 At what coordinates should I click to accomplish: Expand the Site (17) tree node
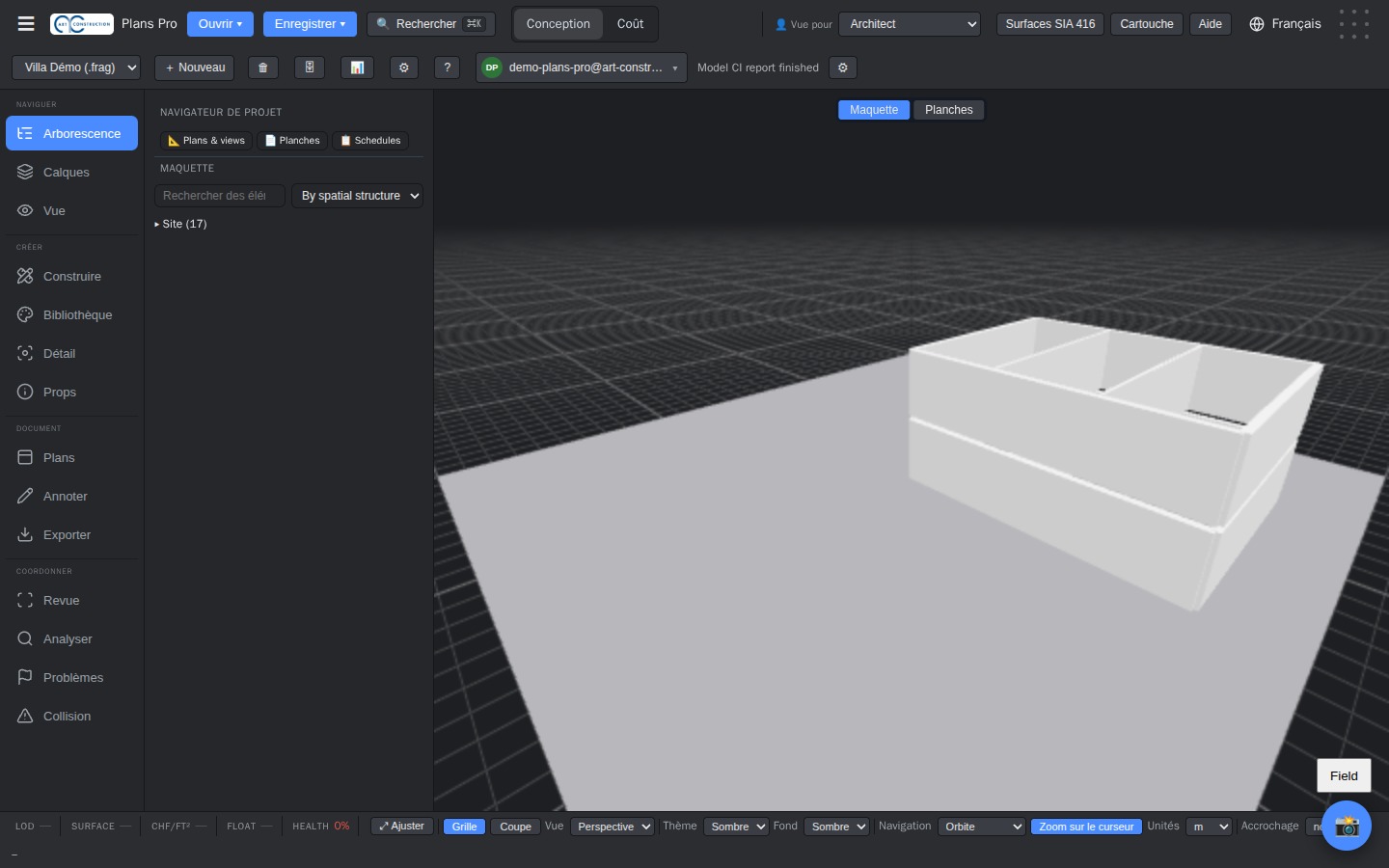(180, 224)
